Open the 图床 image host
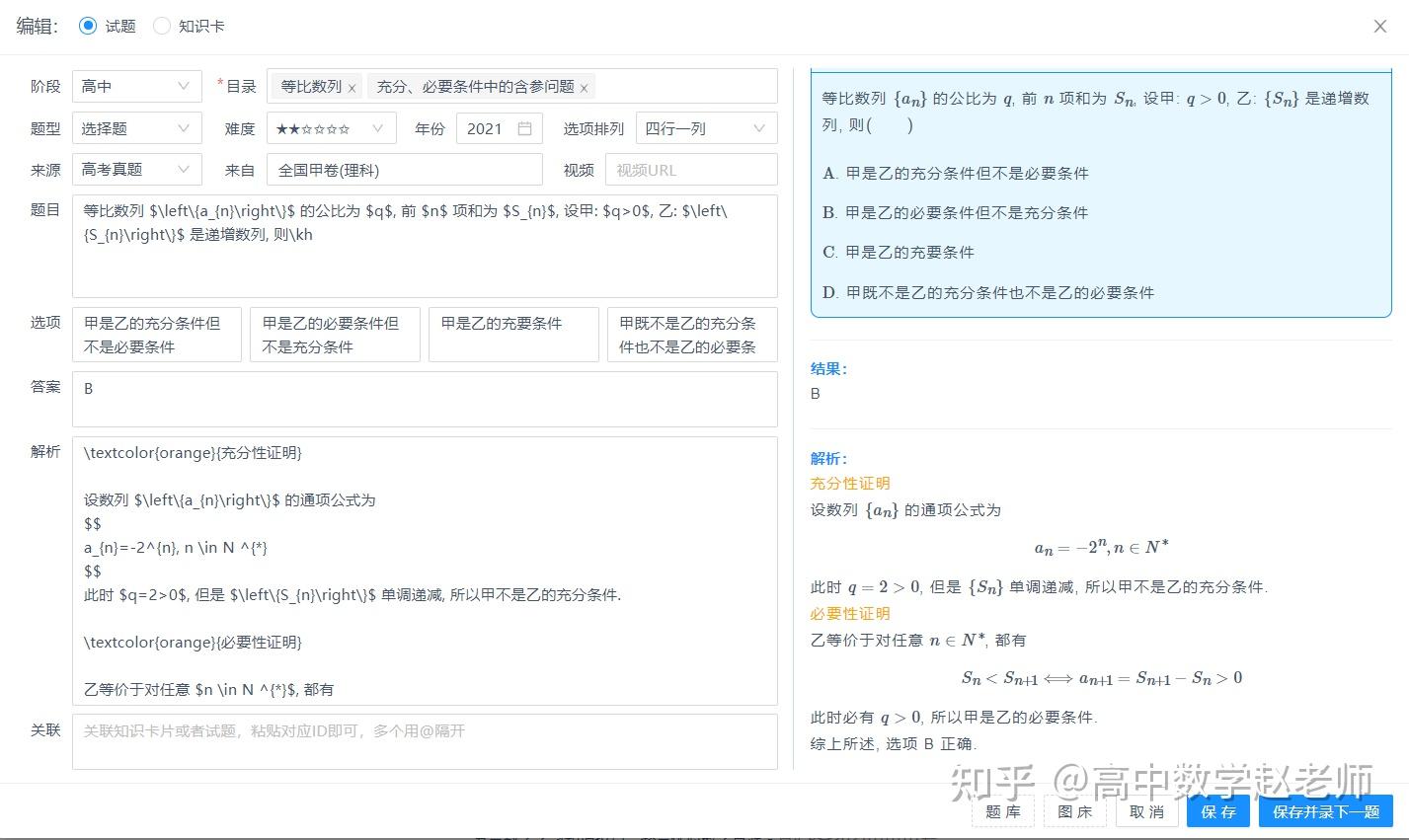Image resolution: width=1409 pixels, height=840 pixels. [1074, 811]
